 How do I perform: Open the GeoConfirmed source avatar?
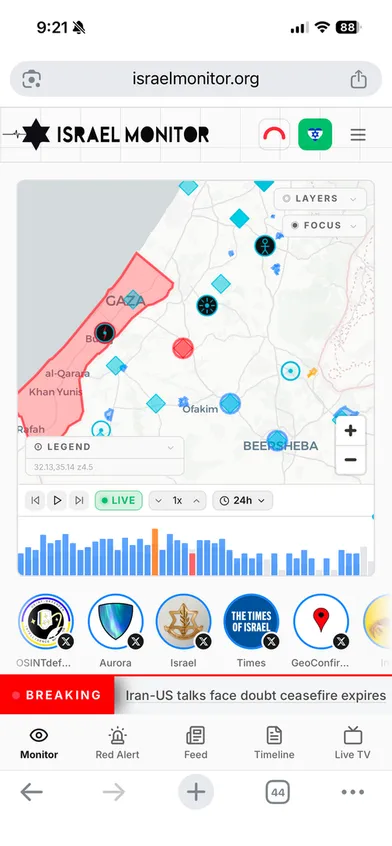[321, 622]
